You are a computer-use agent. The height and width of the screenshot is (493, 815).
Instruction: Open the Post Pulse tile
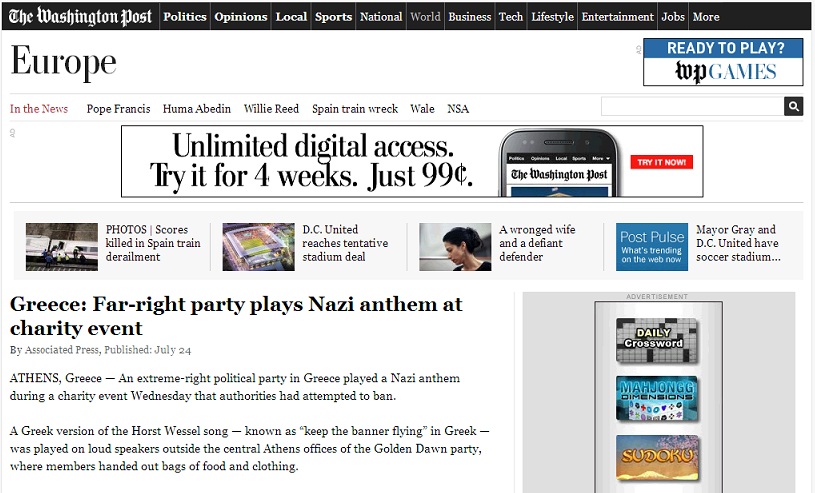tap(652, 247)
